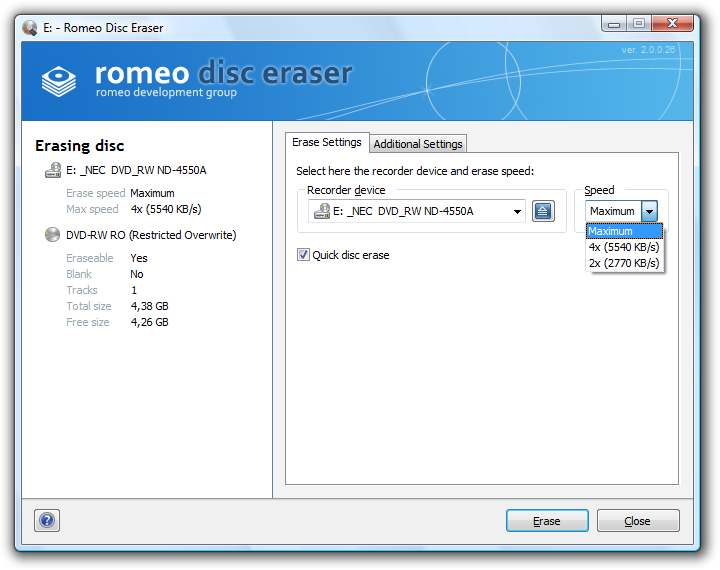The height and width of the screenshot is (570, 720).
Task: Click the Blank value 'No'
Action: 137,274
